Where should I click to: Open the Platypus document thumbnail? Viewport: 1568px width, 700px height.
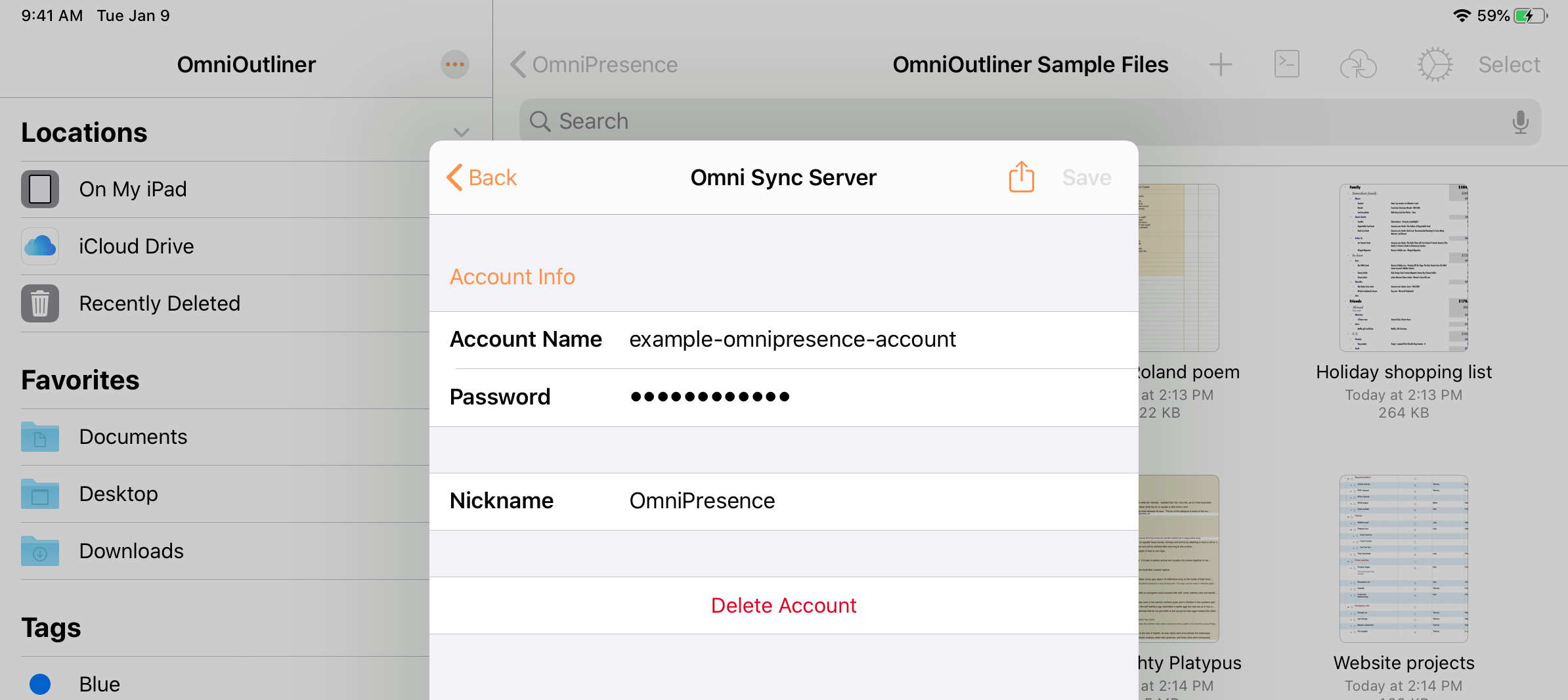point(1179,559)
